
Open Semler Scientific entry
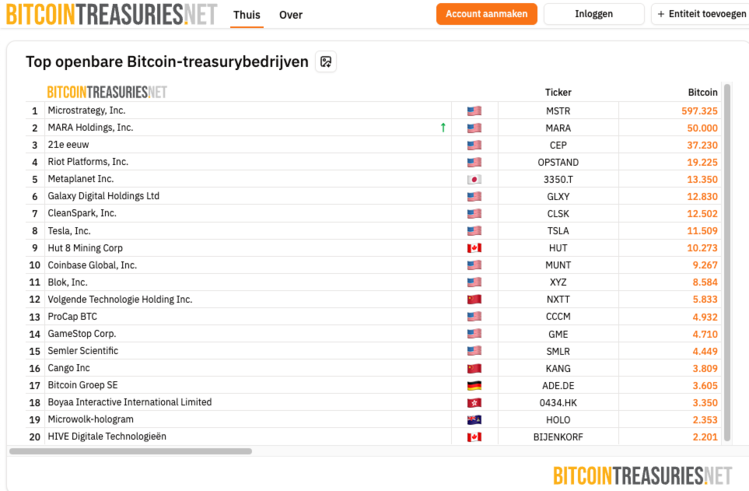pyautogui.click(x=83, y=351)
